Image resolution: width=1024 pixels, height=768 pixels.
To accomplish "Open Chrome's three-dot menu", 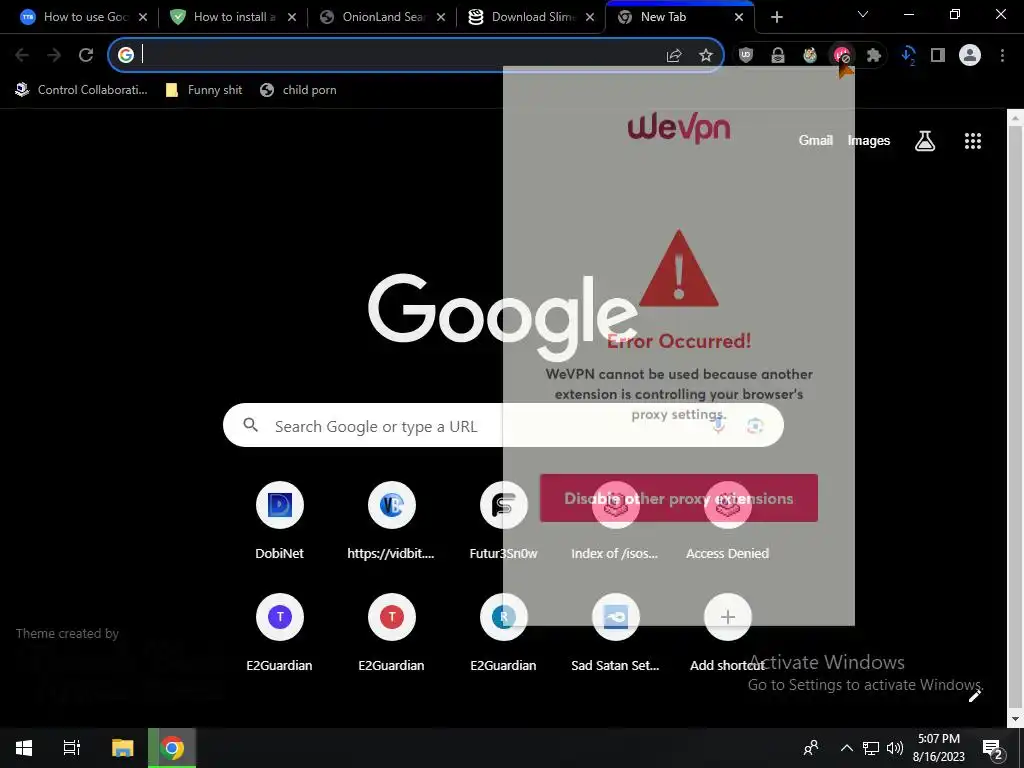I will pos(1002,56).
